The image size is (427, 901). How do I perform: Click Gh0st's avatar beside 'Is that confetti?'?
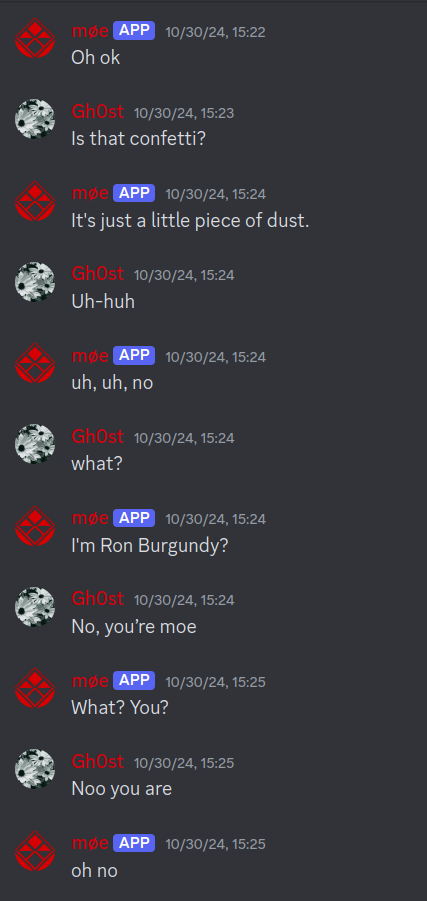coord(34,119)
